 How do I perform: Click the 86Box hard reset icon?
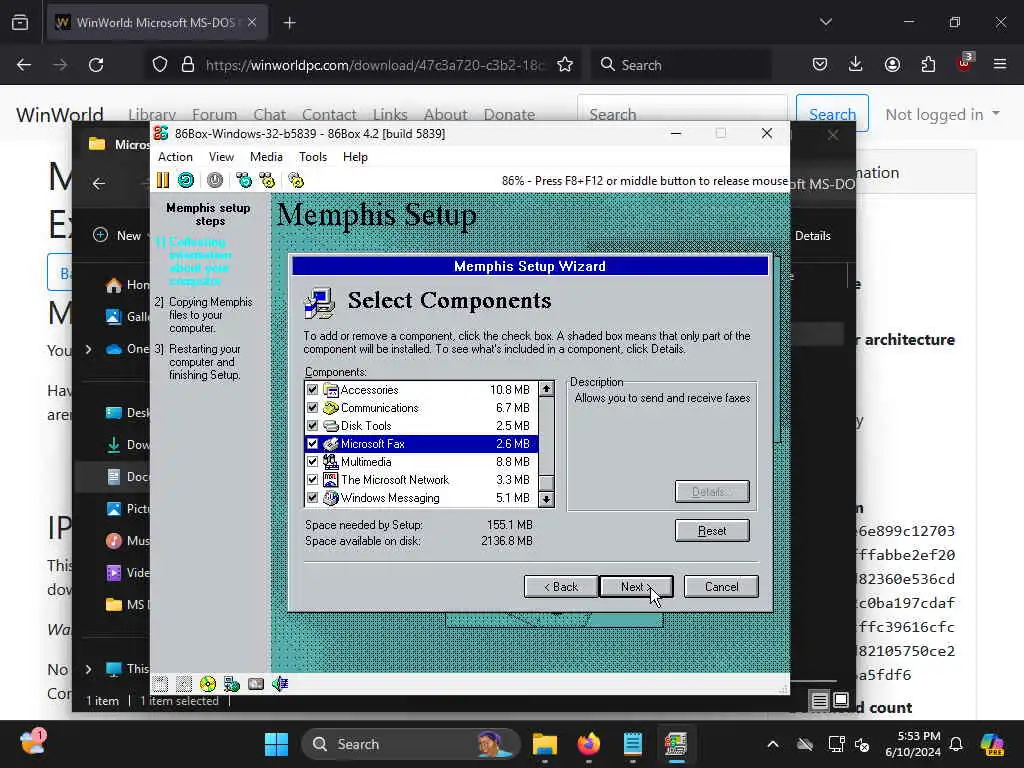point(186,180)
